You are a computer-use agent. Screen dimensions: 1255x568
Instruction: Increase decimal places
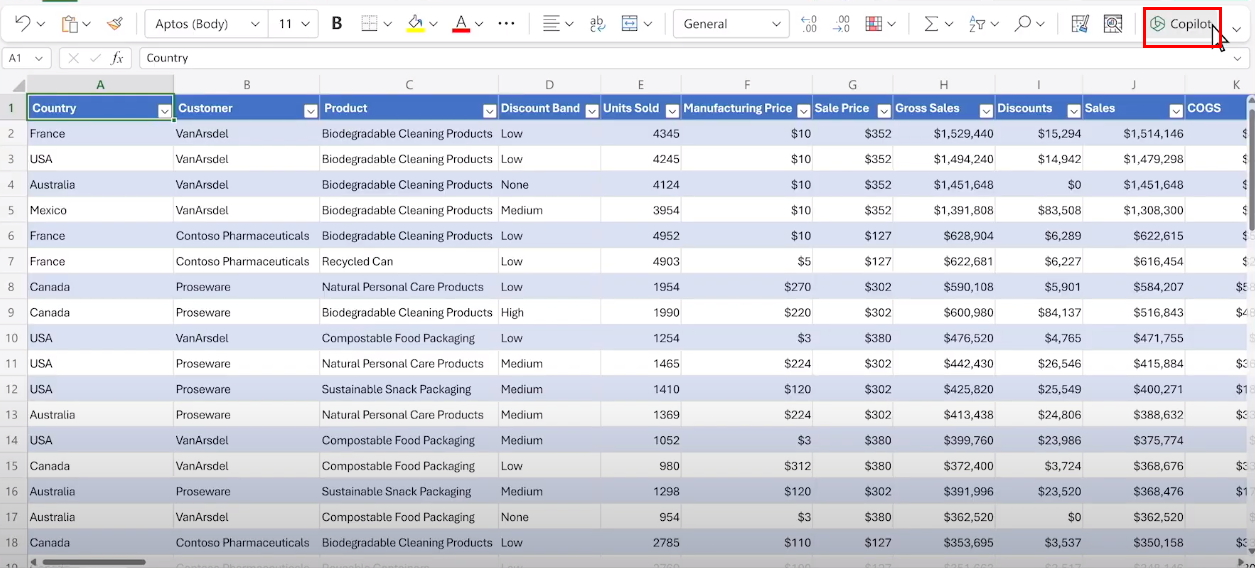coord(809,23)
